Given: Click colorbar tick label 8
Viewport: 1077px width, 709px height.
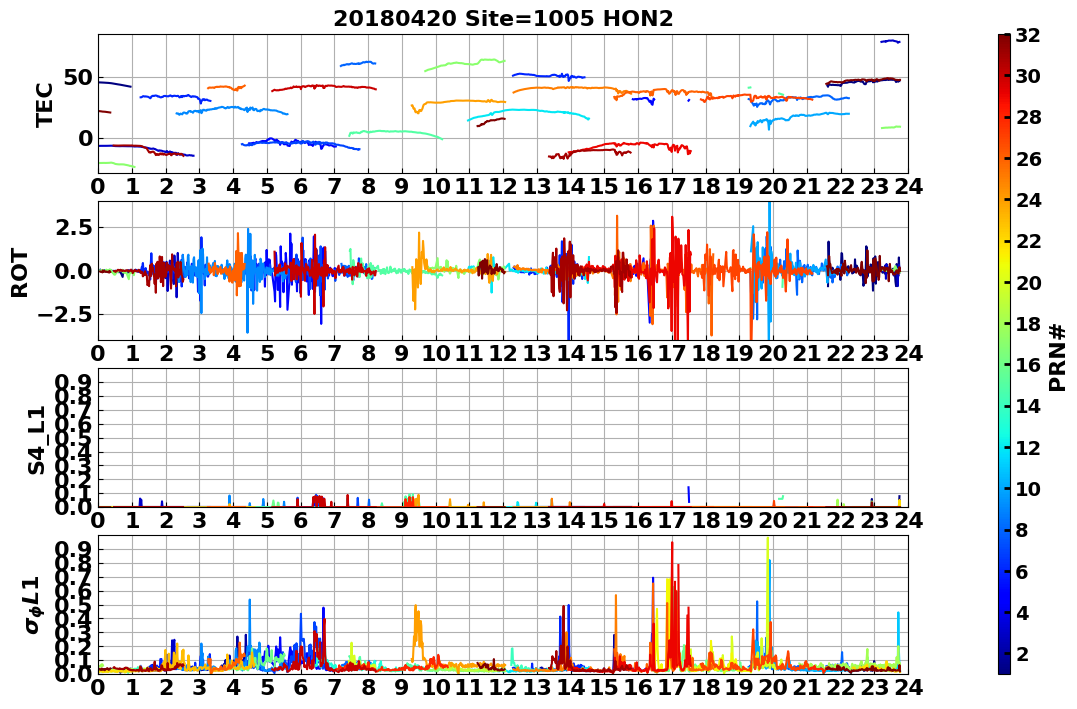Looking at the screenshot, I should (x=1022, y=530).
